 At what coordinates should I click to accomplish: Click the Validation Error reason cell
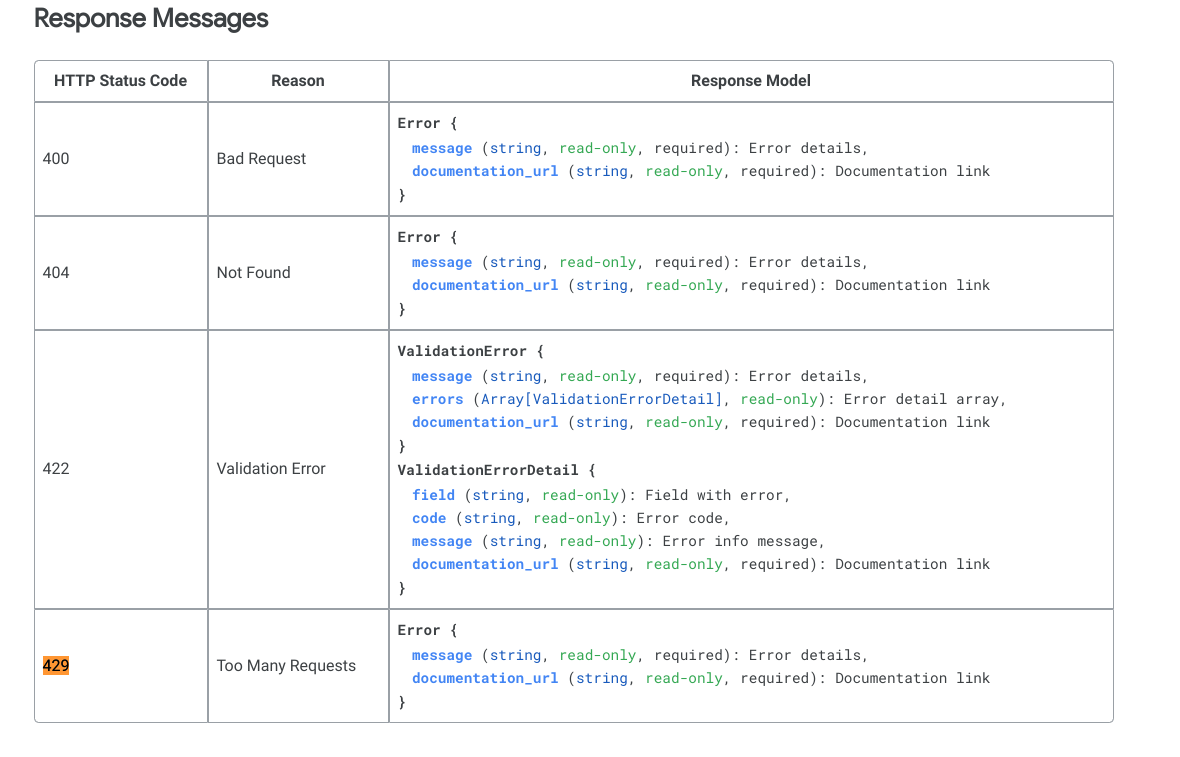coord(271,468)
